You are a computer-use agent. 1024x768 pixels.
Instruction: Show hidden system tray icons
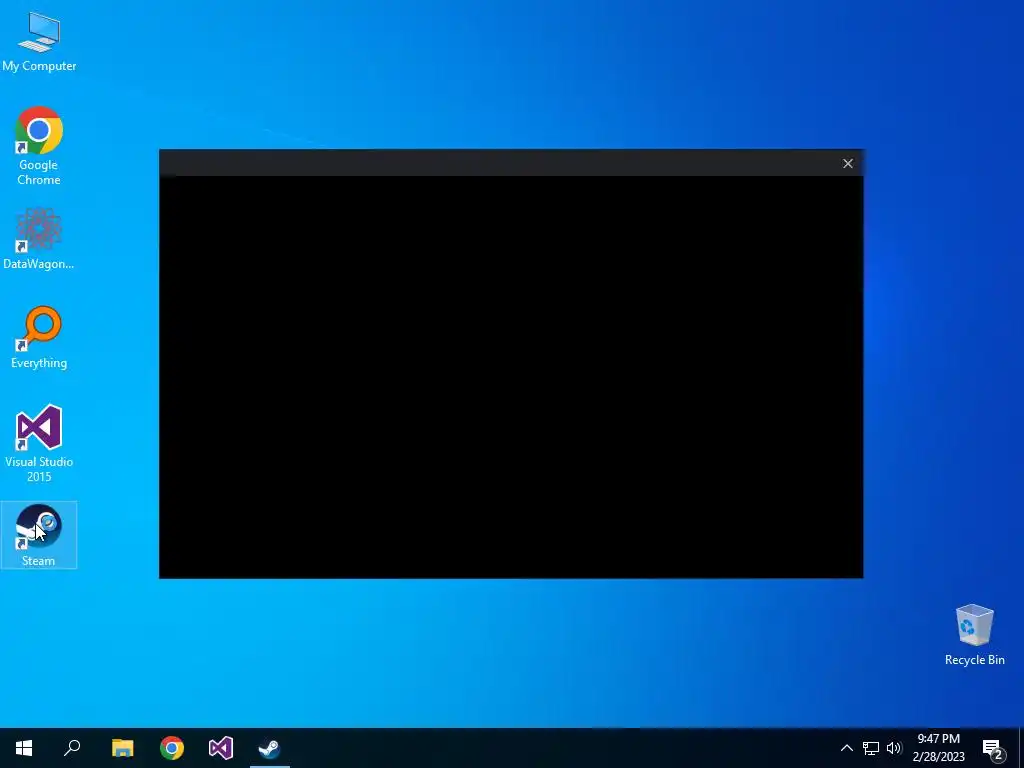[x=846, y=748]
